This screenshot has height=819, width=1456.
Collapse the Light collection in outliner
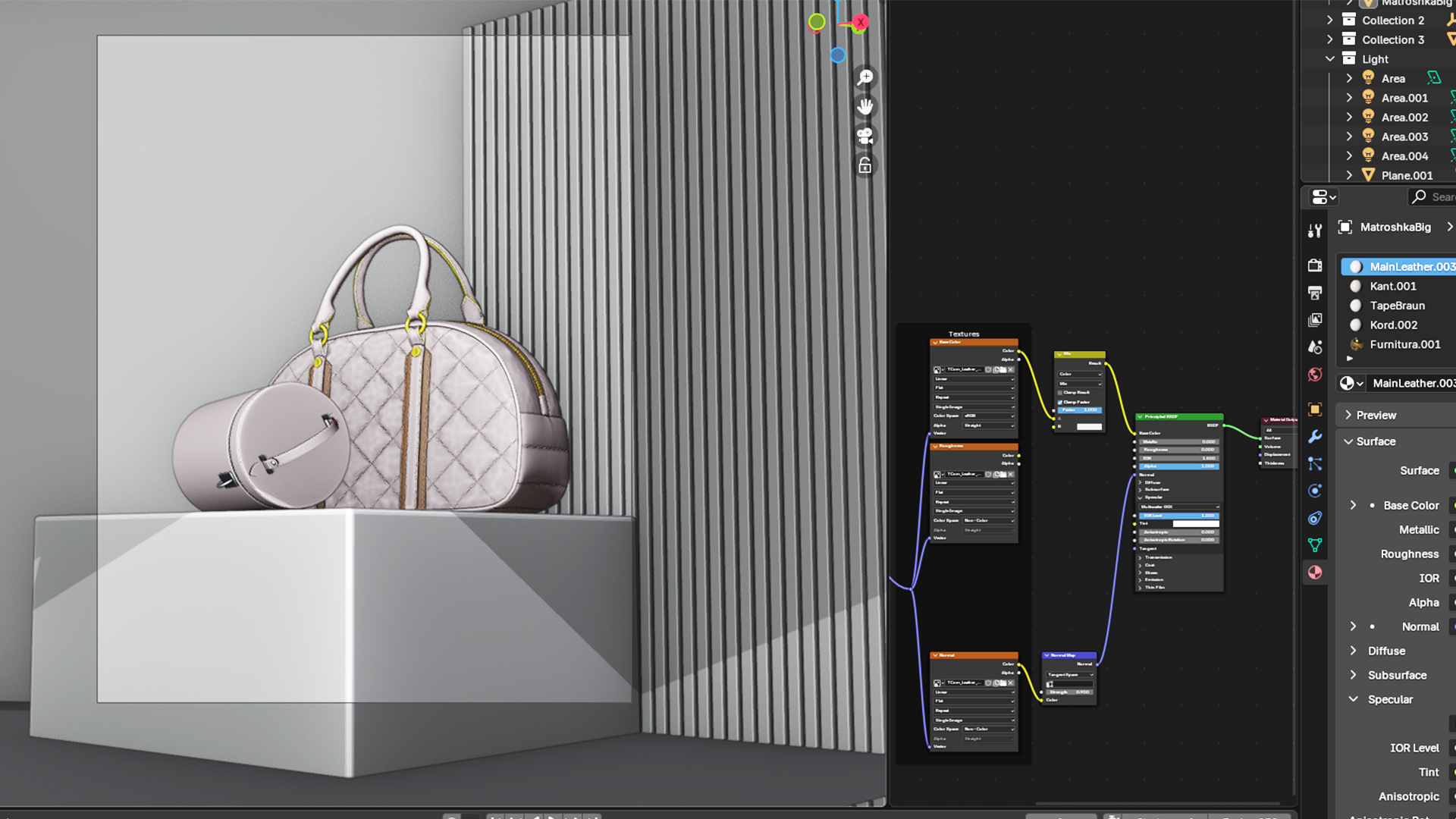1329,59
